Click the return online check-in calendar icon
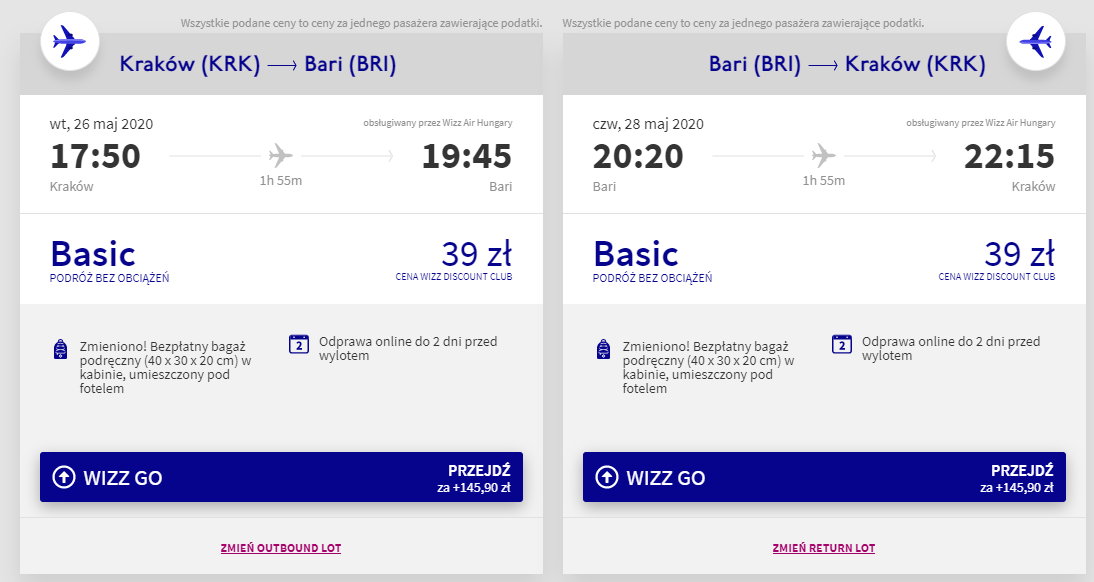Viewport: 1094px width, 582px height. point(842,344)
